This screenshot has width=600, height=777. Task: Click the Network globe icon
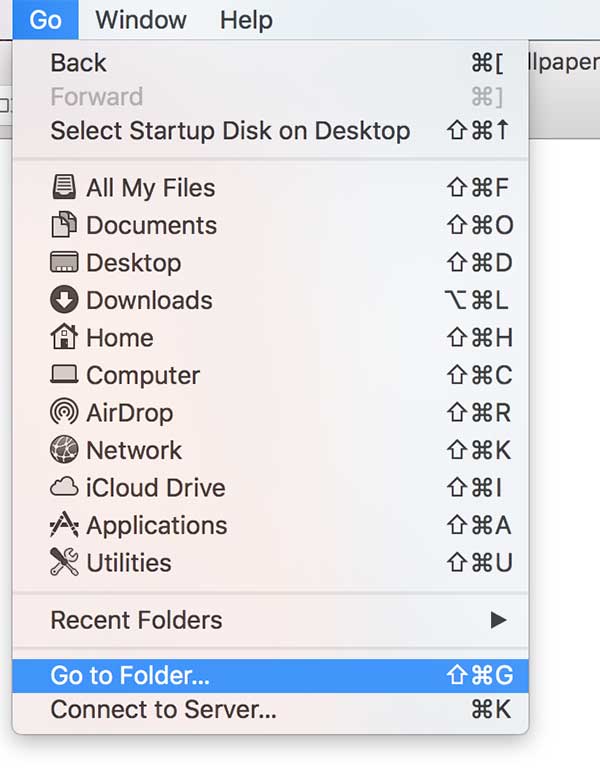(x=63, y=450)
